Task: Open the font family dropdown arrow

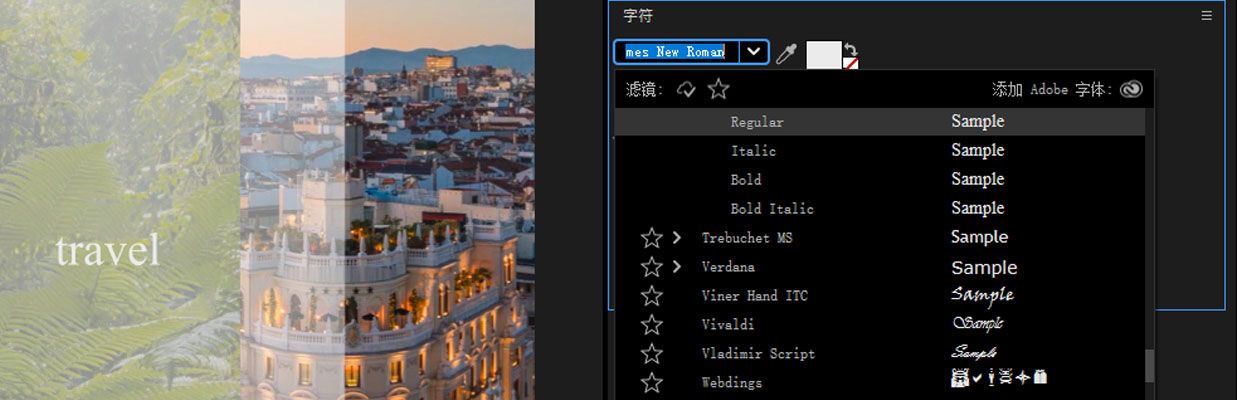Action: [x=754, y=52]
